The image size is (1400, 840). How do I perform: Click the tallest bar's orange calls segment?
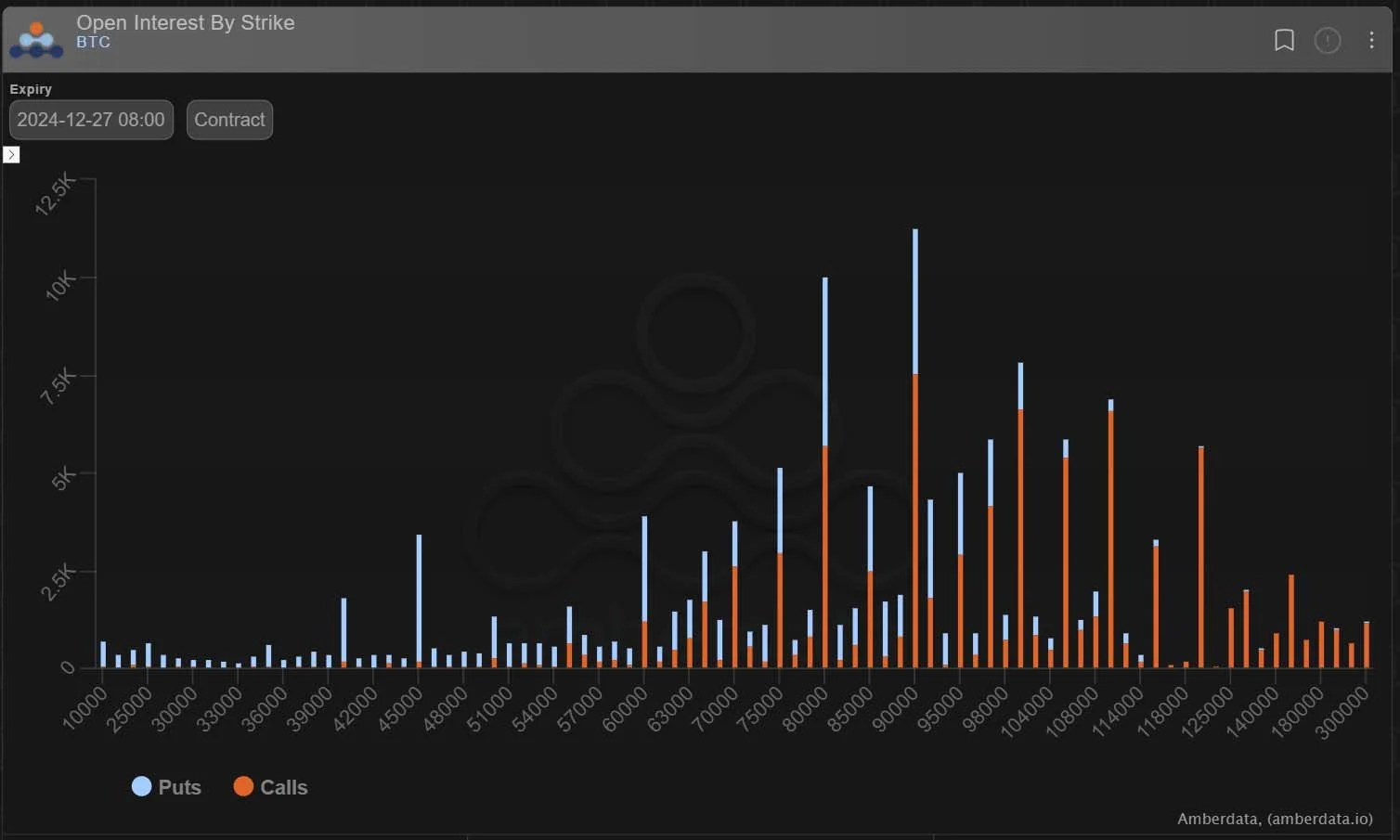pyautogui.click(x=915, y=521)
